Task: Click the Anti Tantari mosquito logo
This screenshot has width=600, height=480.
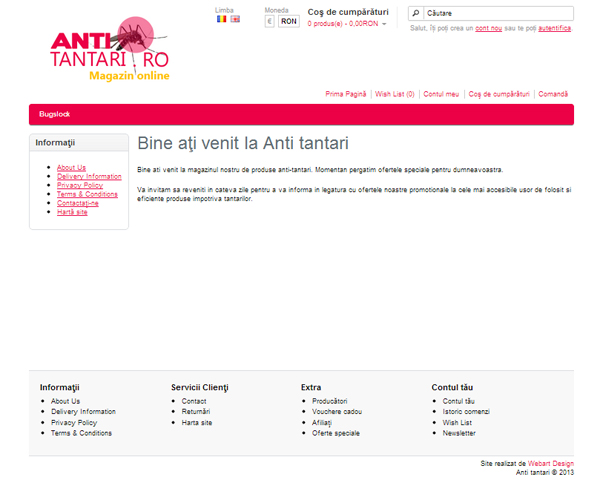Action: tap(110, 50)
